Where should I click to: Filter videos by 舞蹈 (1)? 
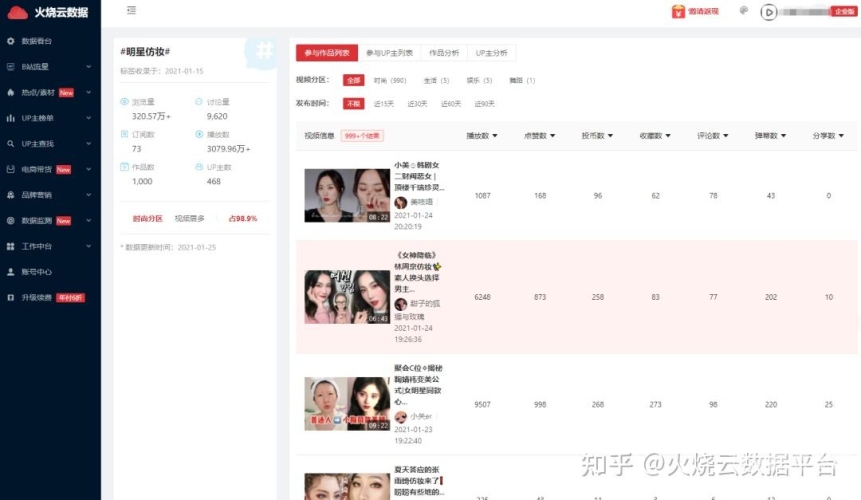coord(522,81)
